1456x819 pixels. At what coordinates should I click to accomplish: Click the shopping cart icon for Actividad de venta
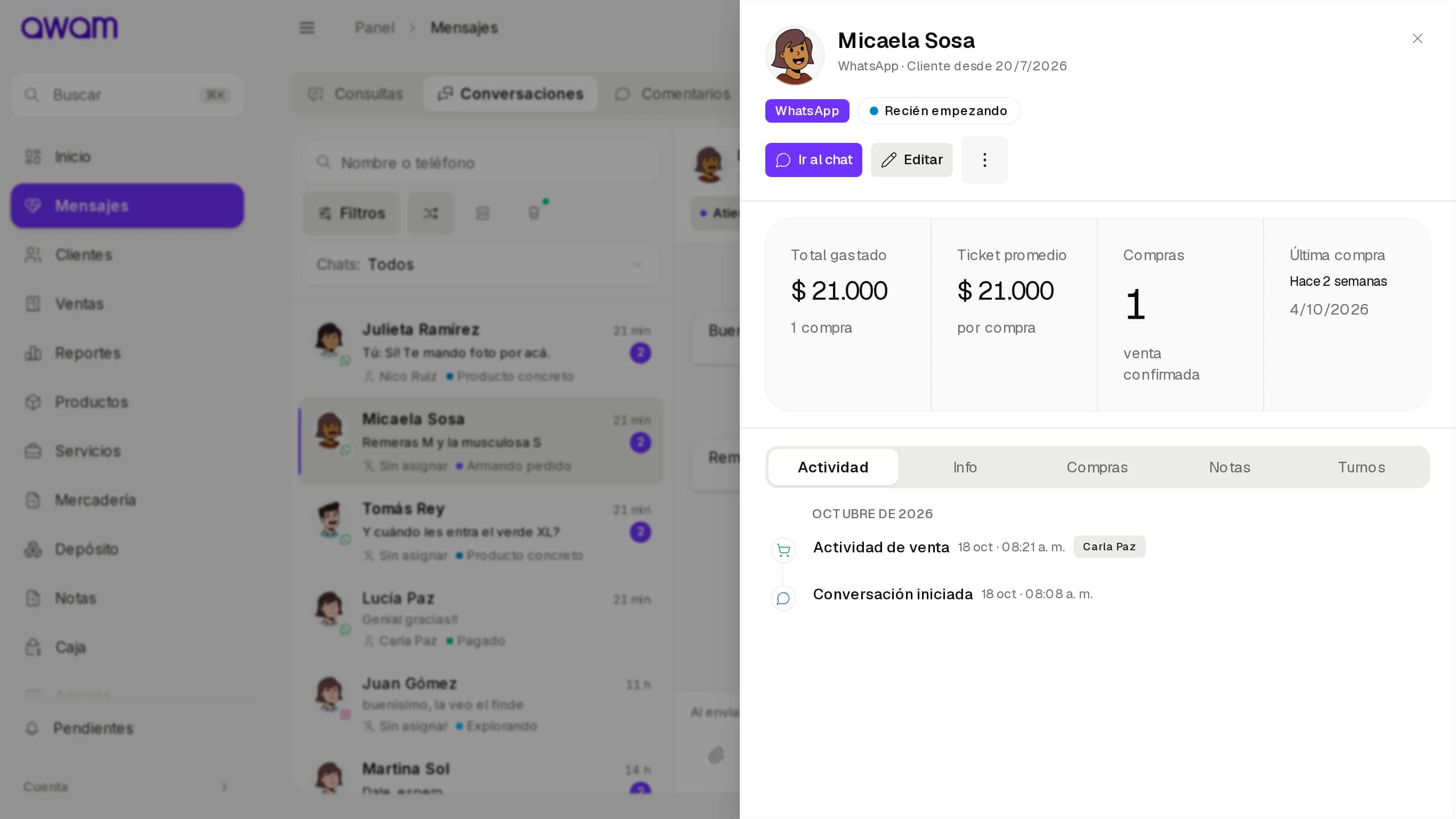click(783, 550)
